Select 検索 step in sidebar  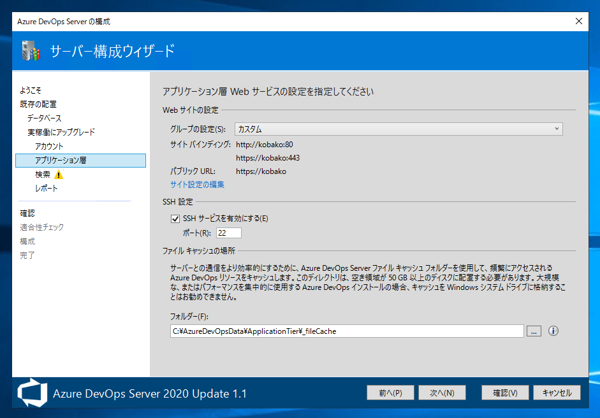click(x=42, y=175)
